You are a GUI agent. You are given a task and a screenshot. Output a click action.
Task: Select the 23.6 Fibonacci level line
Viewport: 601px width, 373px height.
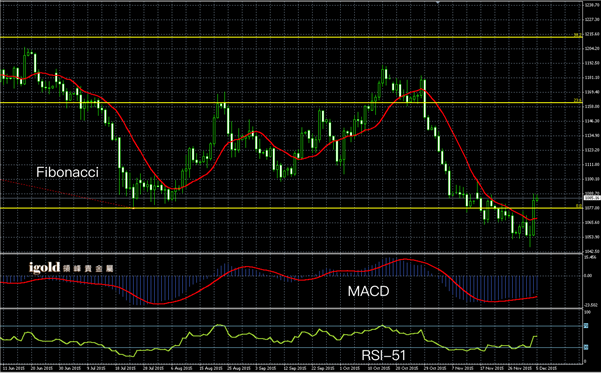coord(291,102)
